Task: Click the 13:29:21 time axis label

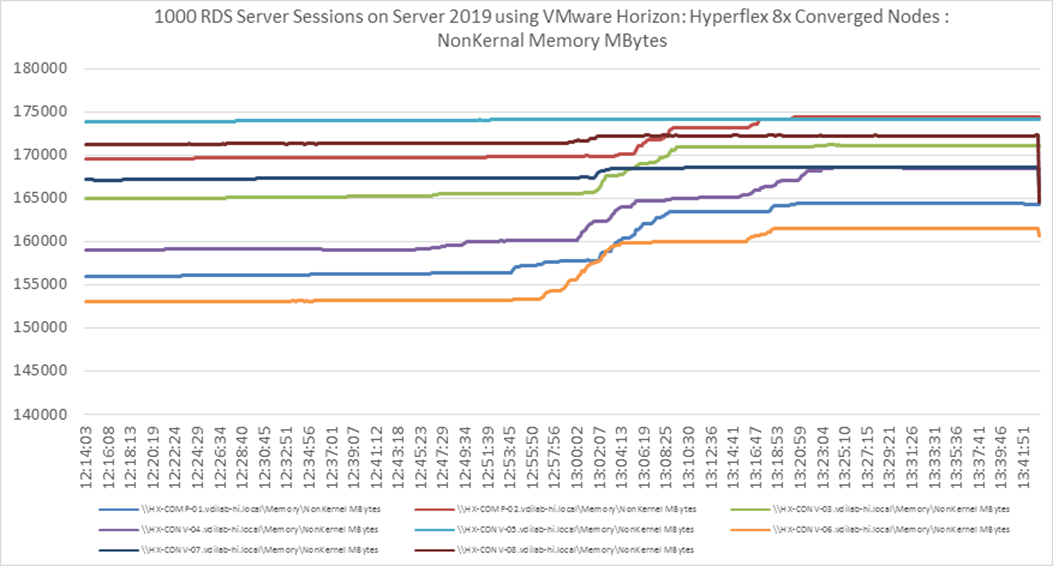Action: pos(889,457)
